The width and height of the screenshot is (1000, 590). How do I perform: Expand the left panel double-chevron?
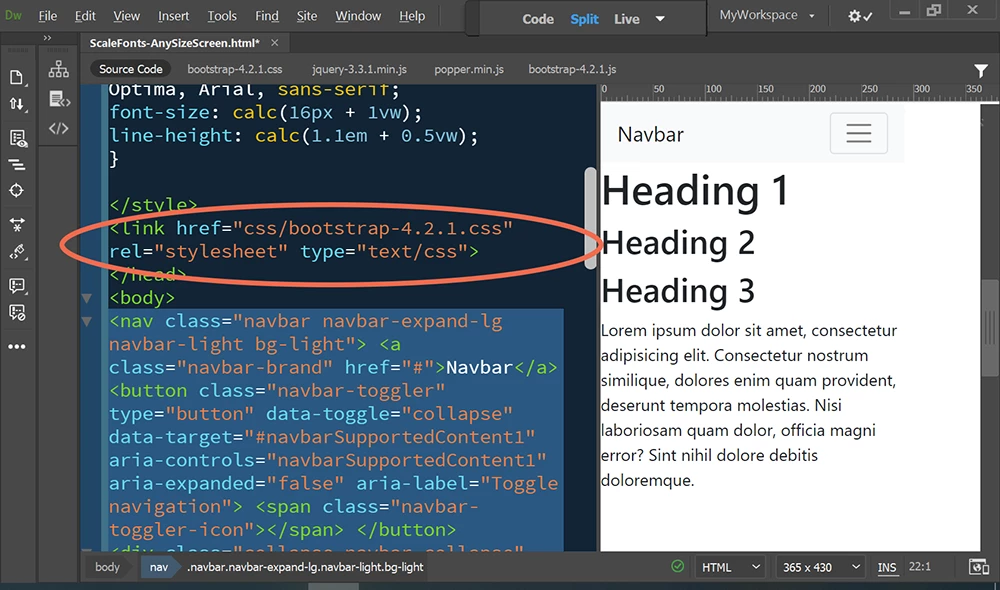(47, 38)
